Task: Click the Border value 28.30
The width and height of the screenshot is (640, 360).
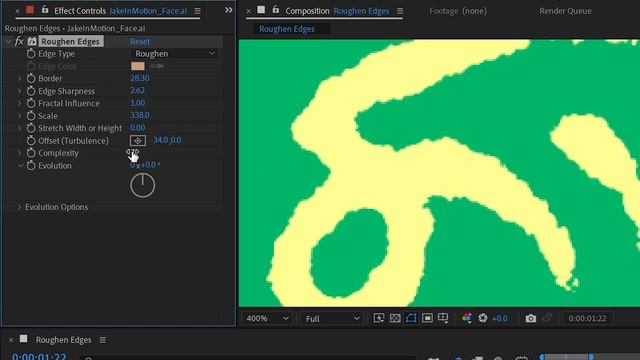Action: (x=140, y=78)
